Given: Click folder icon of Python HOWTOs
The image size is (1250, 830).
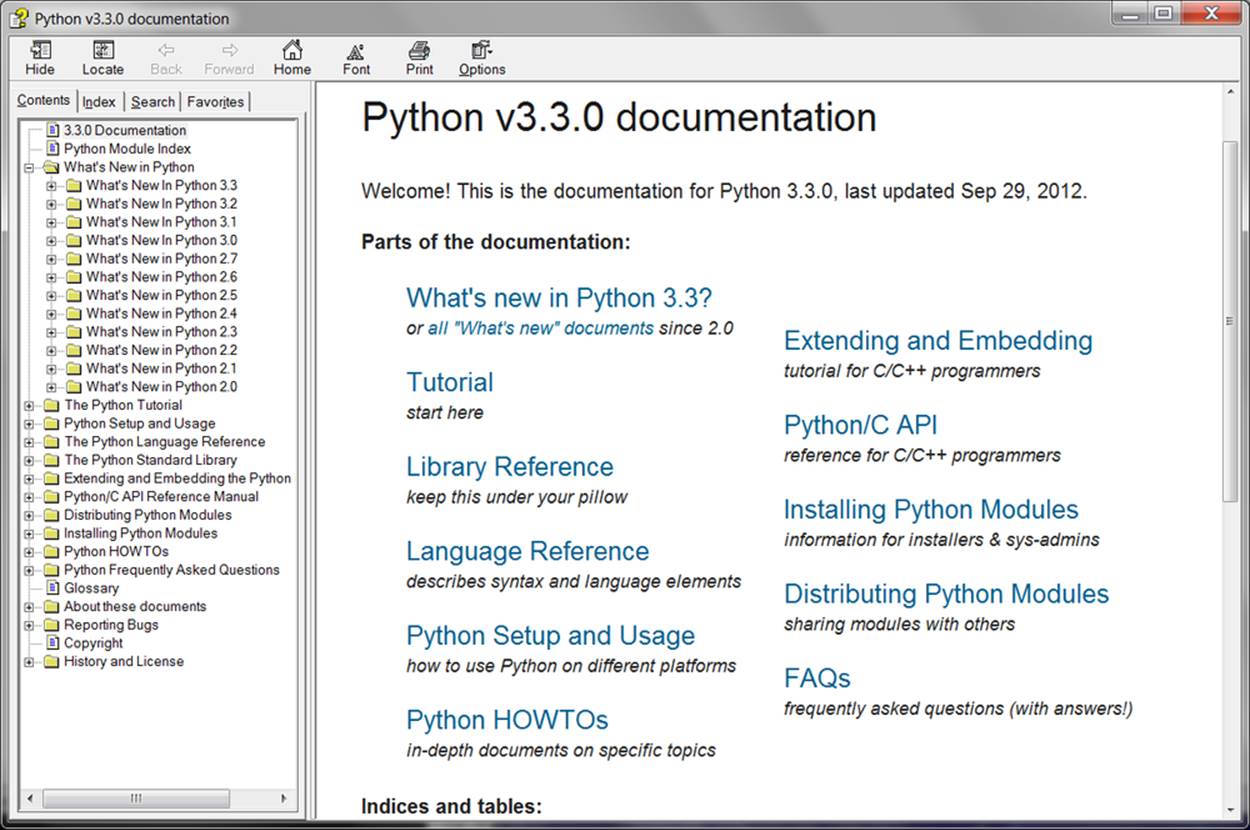Looking at the screenshot, I should click(x=52, y=552).
